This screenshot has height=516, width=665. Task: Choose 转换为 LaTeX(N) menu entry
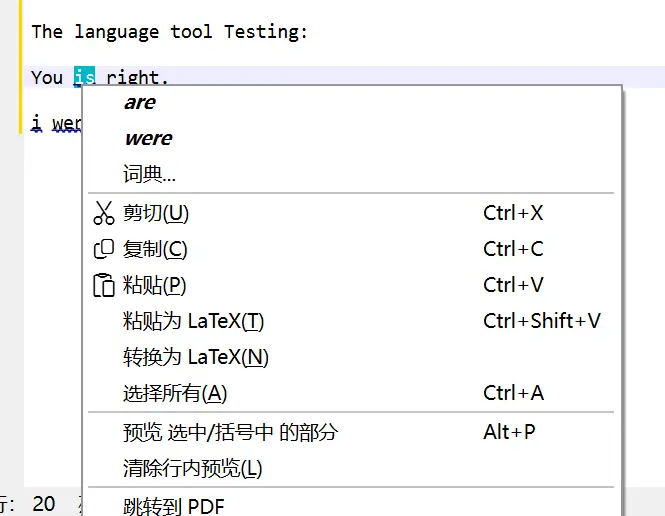pos(196,357)
